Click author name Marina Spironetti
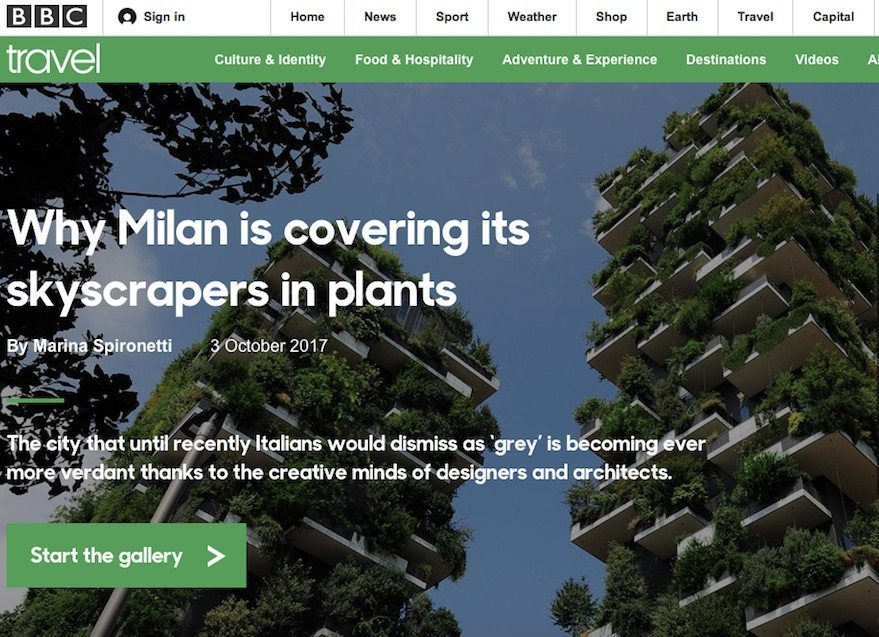Screen dimensions: 879x637 (x=103, y=346)
